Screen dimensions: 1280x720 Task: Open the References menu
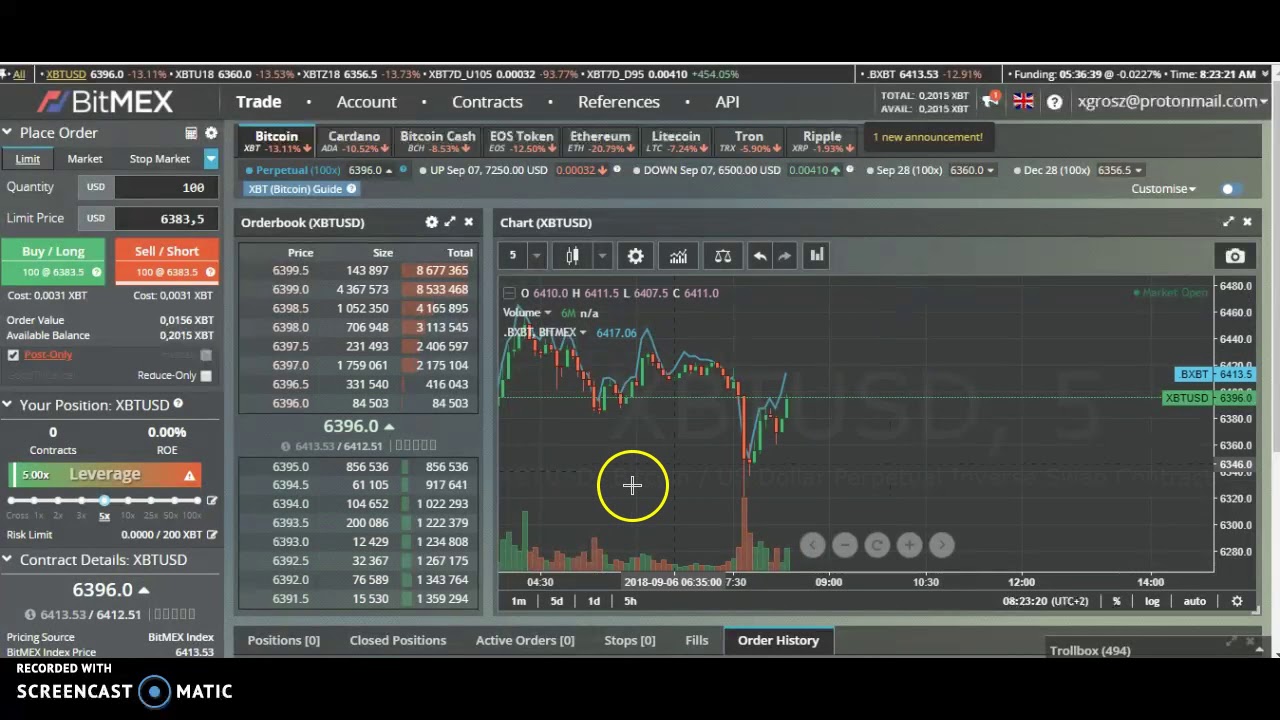click(x=619, y=102)
